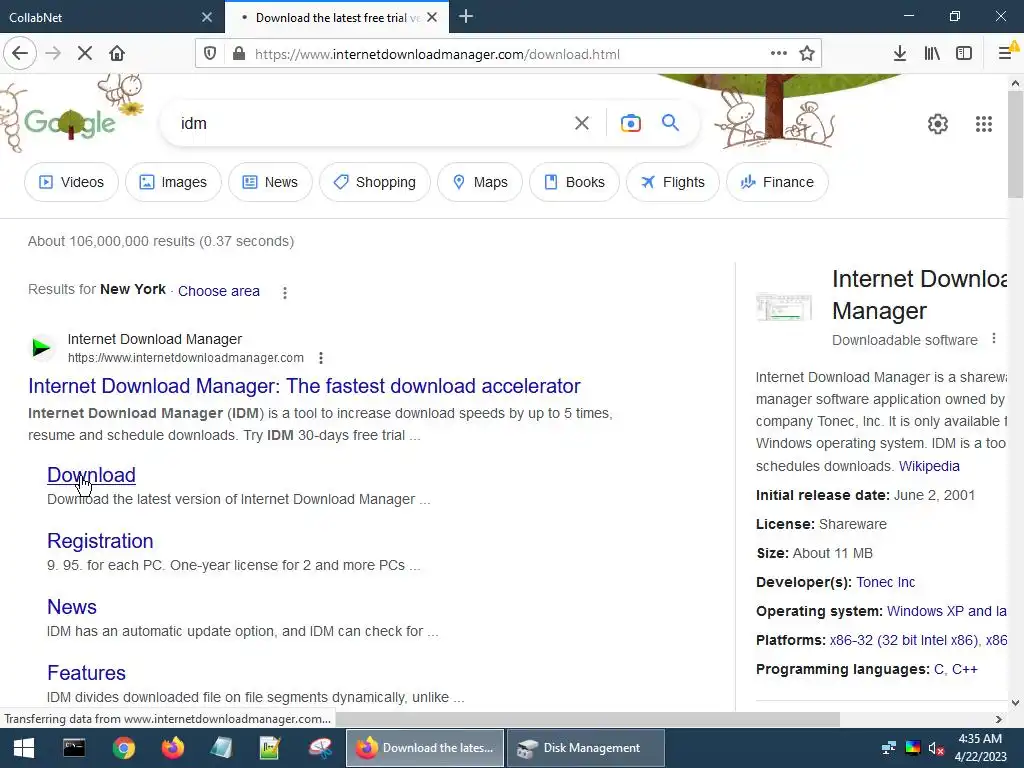Click the Choose area link
The image size is (1024, 768).
click(x=219, y=291)
